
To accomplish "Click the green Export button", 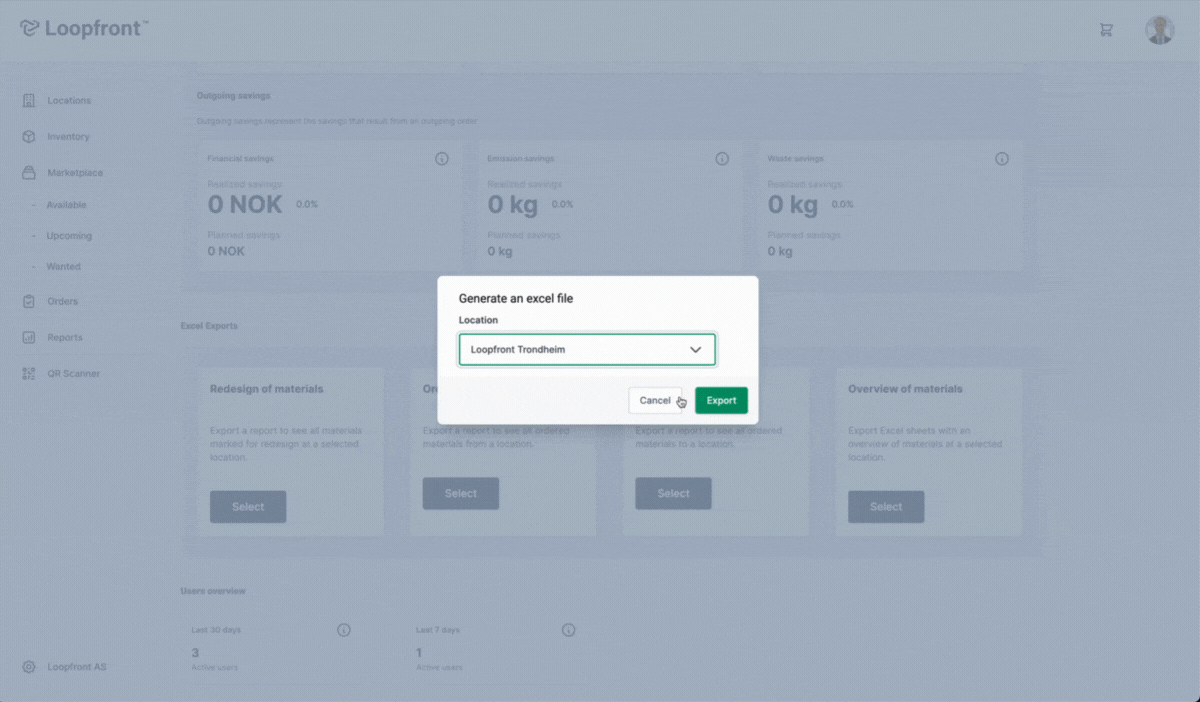I will [x=721, y=400].
